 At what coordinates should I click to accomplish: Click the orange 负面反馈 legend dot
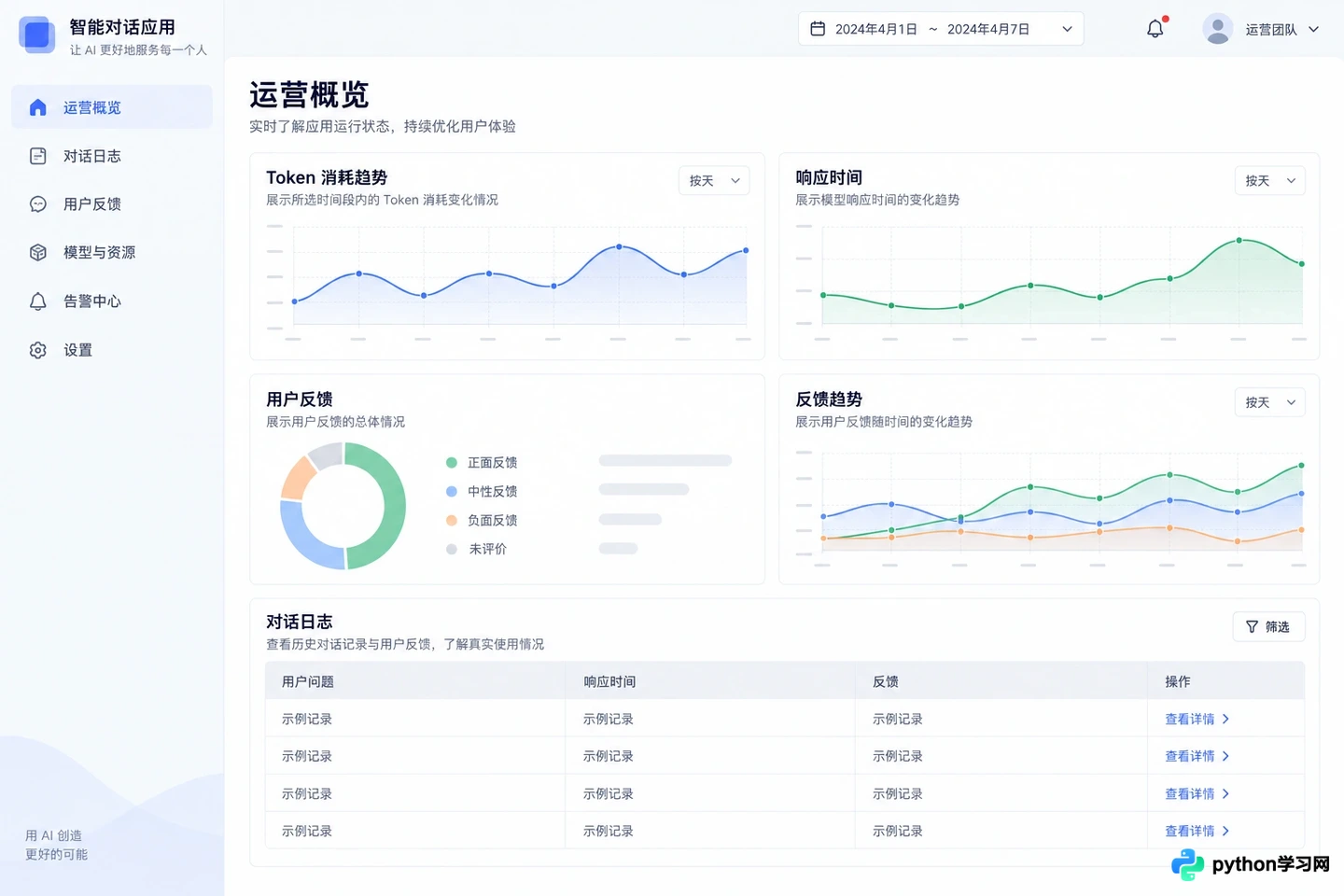click(452, 521)
